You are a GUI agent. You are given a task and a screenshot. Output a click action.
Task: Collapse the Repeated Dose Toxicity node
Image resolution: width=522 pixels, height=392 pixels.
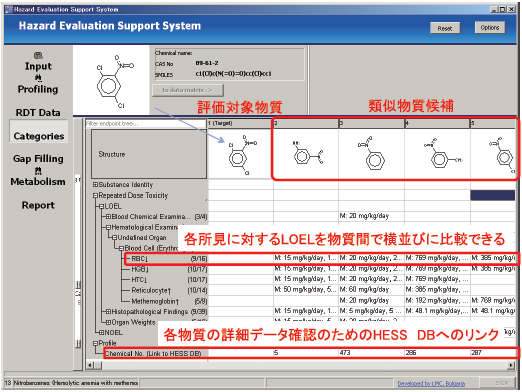[95, 195]
